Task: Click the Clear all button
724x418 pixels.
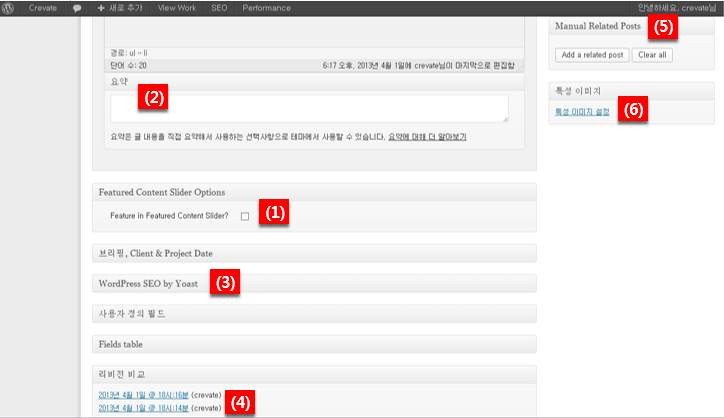Action: pos(652,55)
